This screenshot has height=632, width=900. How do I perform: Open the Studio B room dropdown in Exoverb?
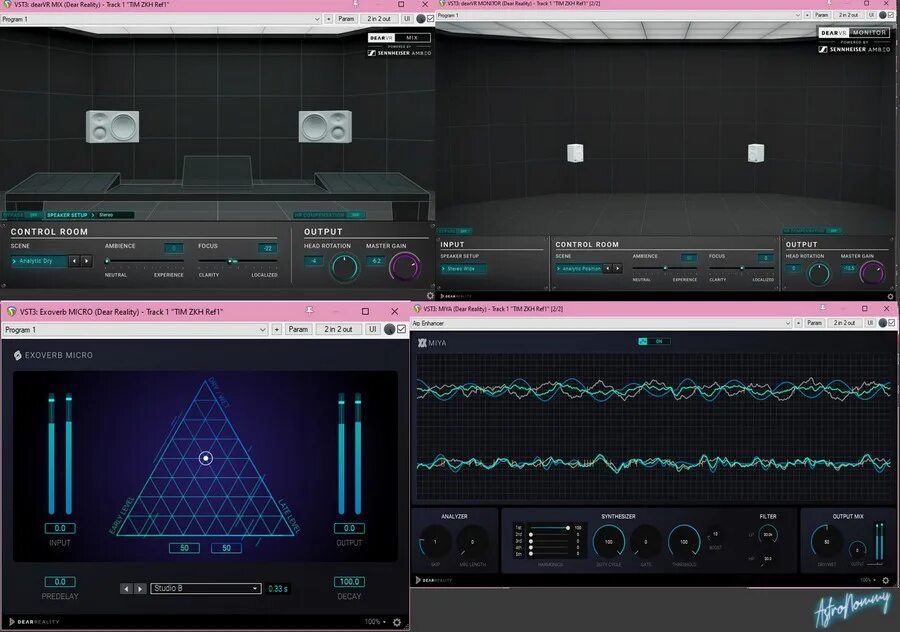(x=205, y=588)
